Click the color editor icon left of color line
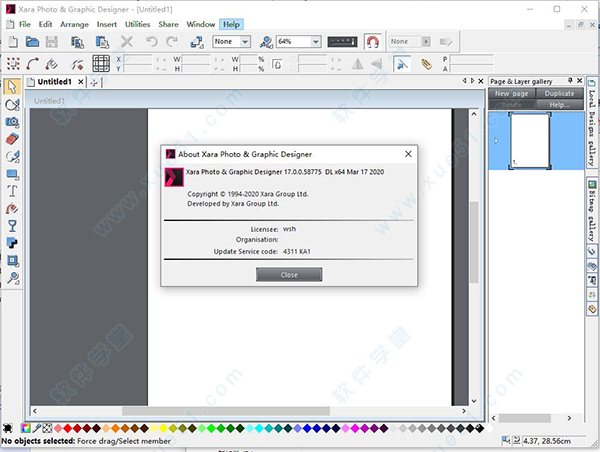Image resolution: width=600 pixels, height=452 pixels. pos(26,428)
